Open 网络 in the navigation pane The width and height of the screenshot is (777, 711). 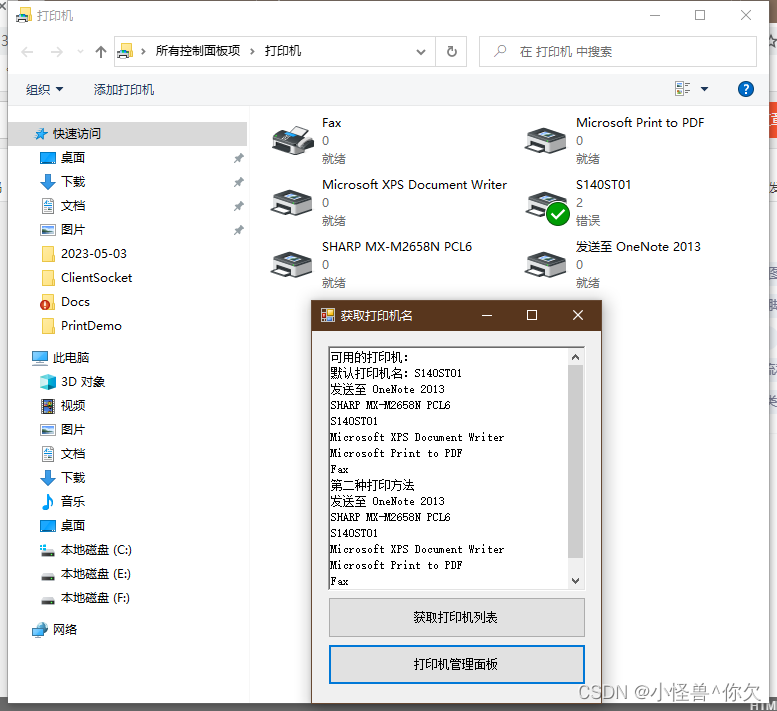[55, 630]
